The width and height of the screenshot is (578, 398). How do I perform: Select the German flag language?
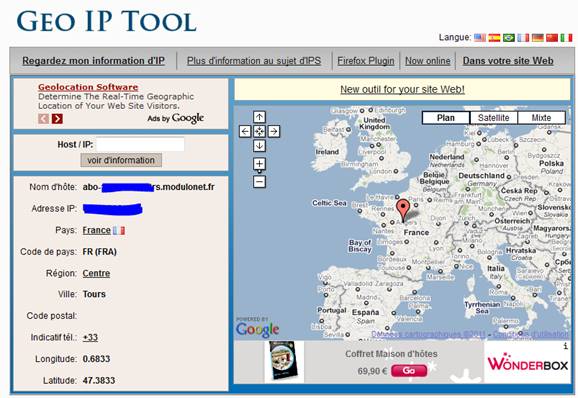pos(537,38)
